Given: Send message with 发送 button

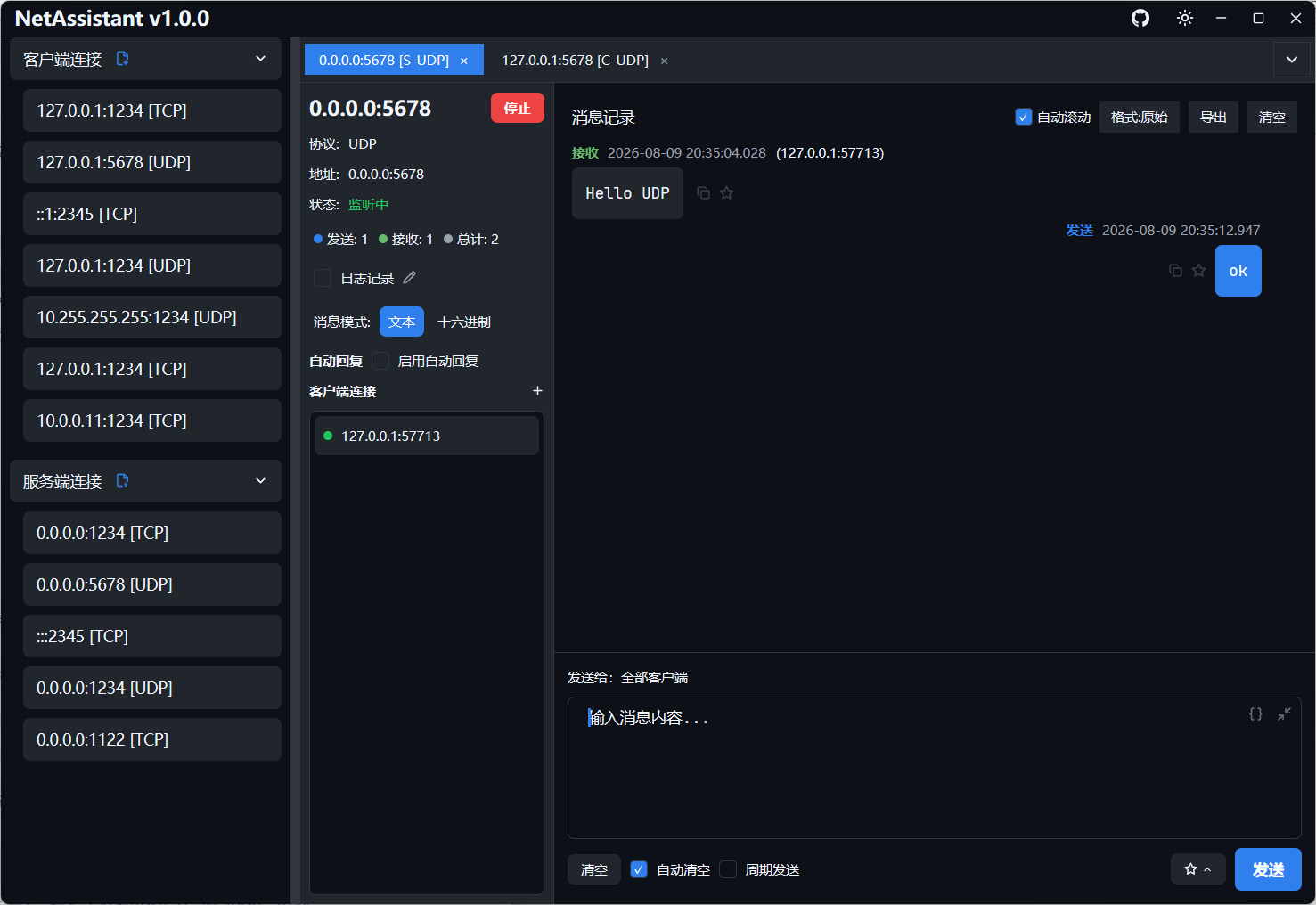Looking at the screenshot, I should pyautogui.click(x=1268, y=869).
